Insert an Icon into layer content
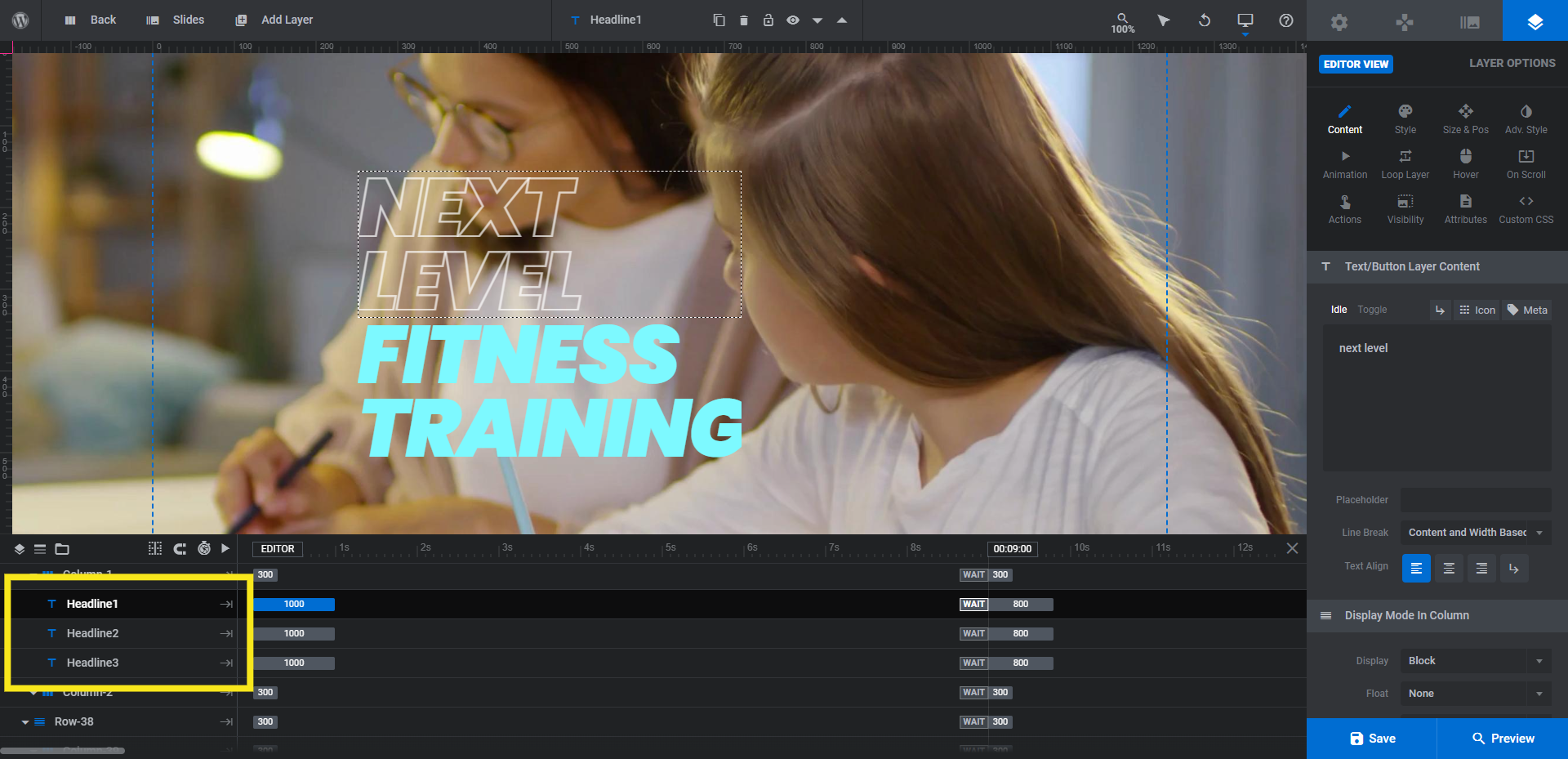1568x759 pixels. point(1477,310)
